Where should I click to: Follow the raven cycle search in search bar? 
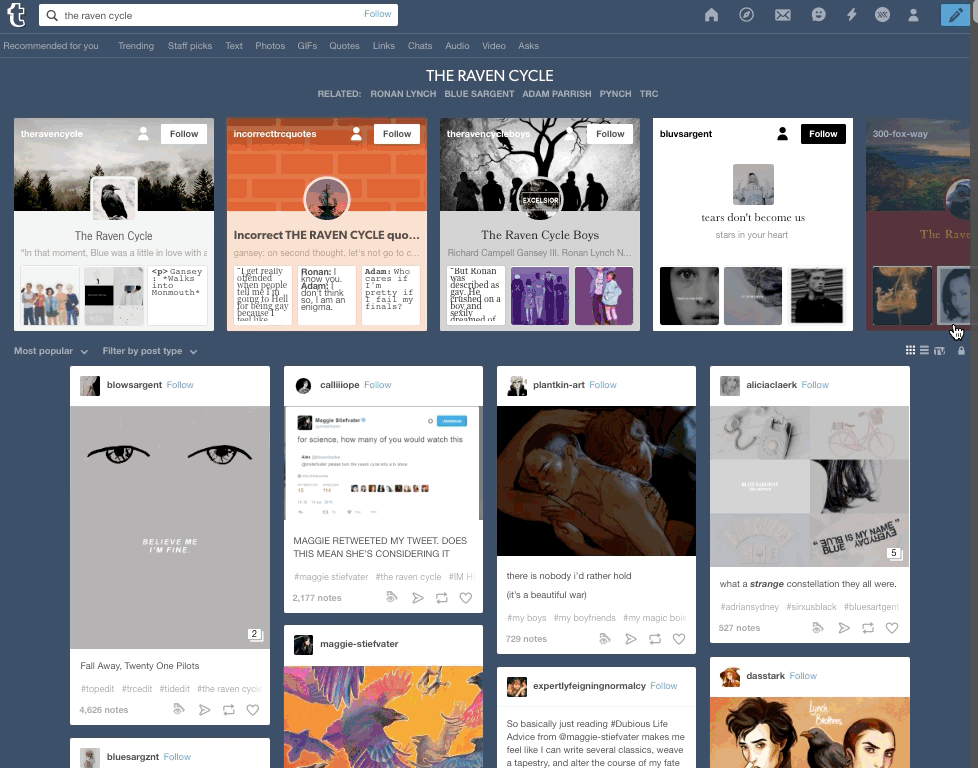coord(377,14)
